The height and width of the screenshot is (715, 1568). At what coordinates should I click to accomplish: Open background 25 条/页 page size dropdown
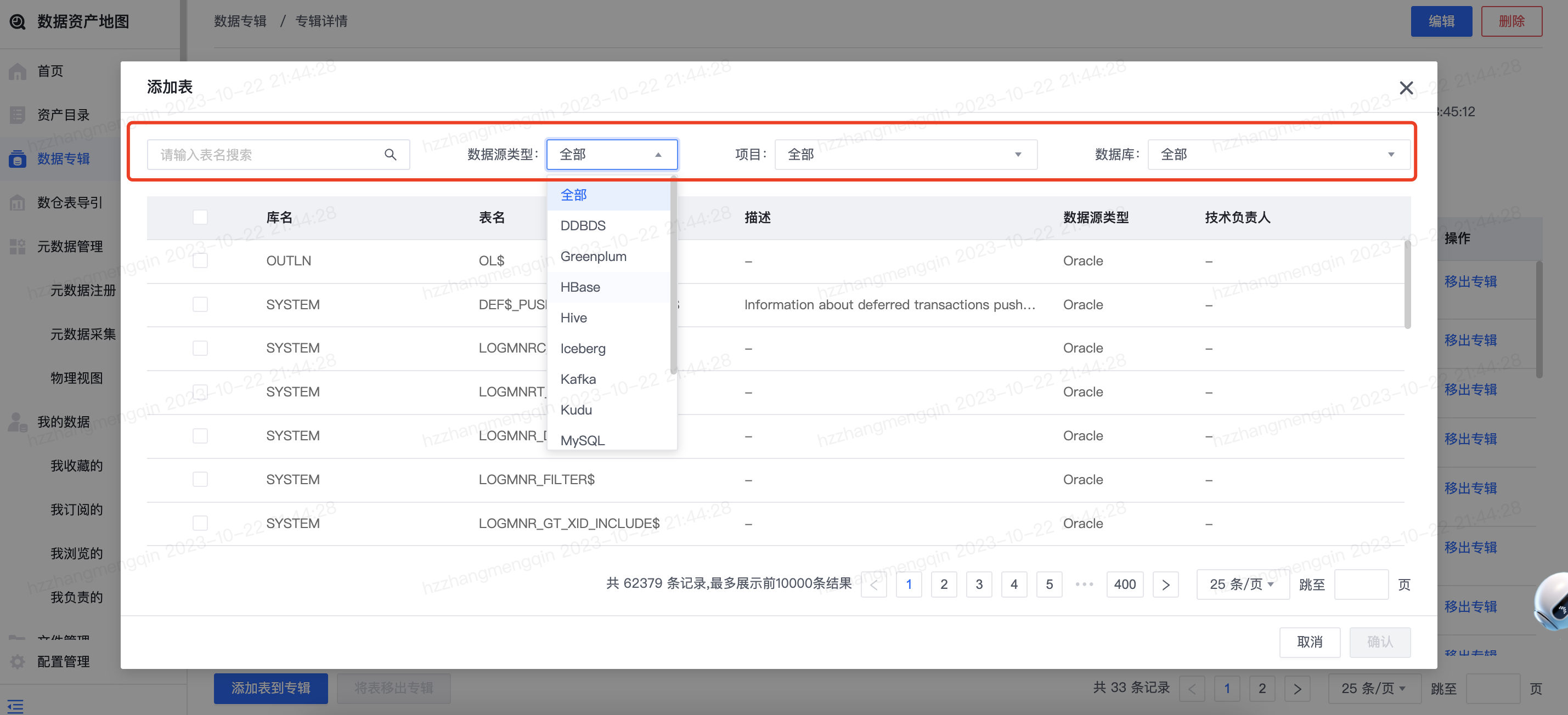click(x=1374, y=689)
